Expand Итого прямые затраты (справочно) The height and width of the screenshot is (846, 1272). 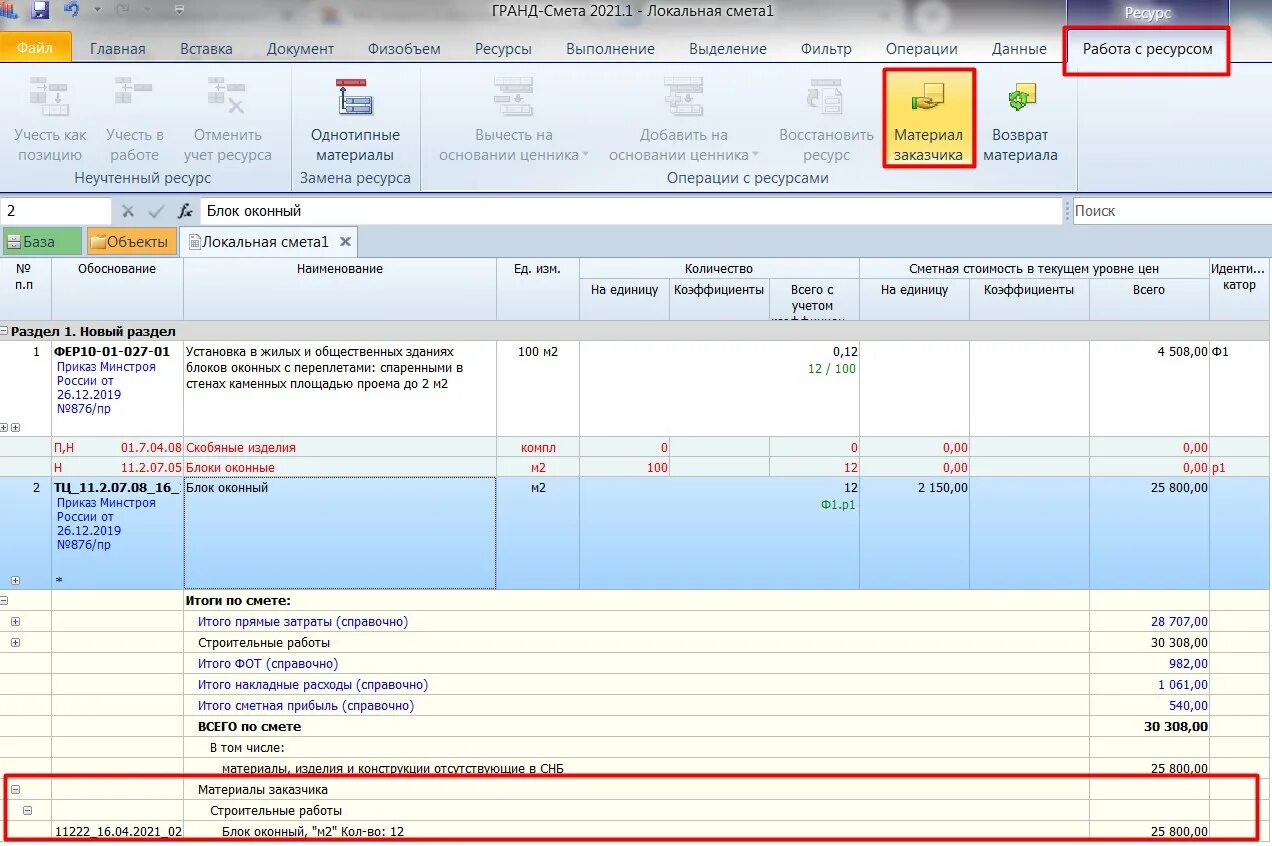15,622
